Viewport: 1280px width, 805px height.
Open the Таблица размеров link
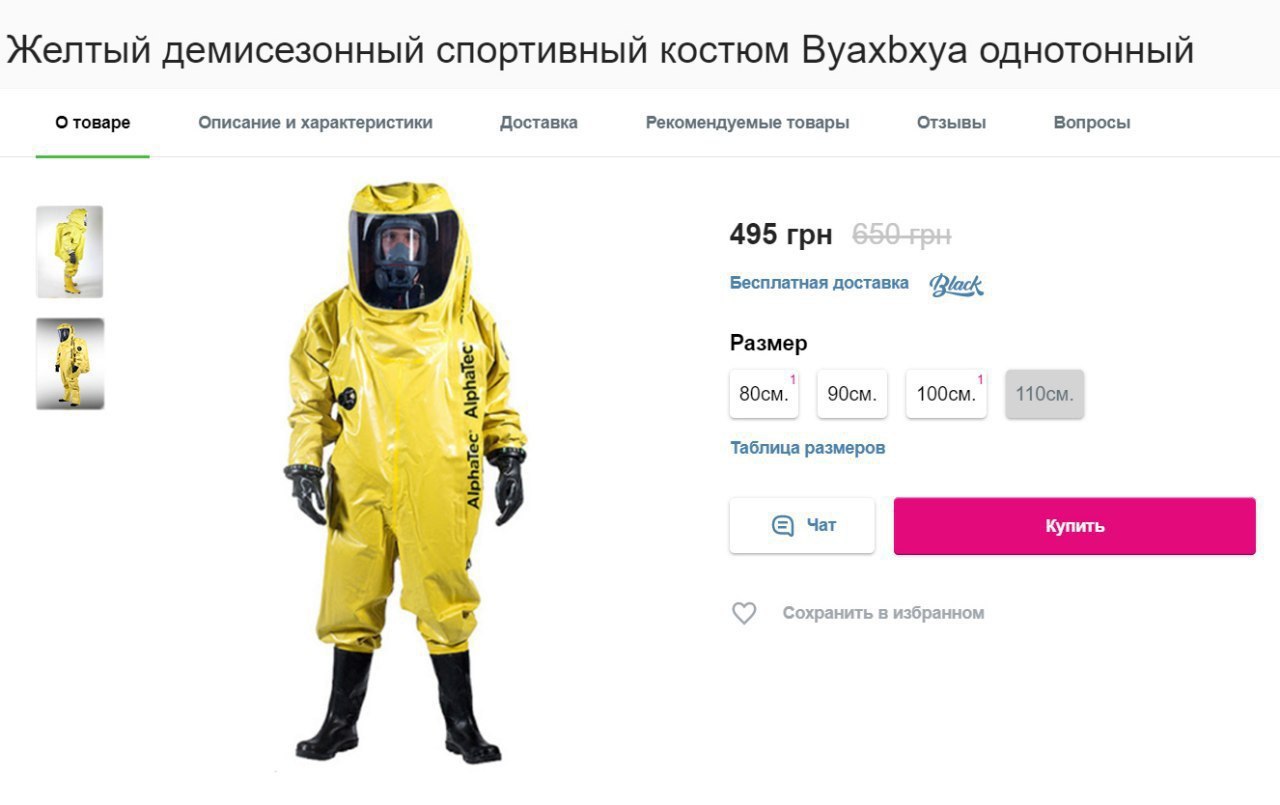tap(808, 448)
